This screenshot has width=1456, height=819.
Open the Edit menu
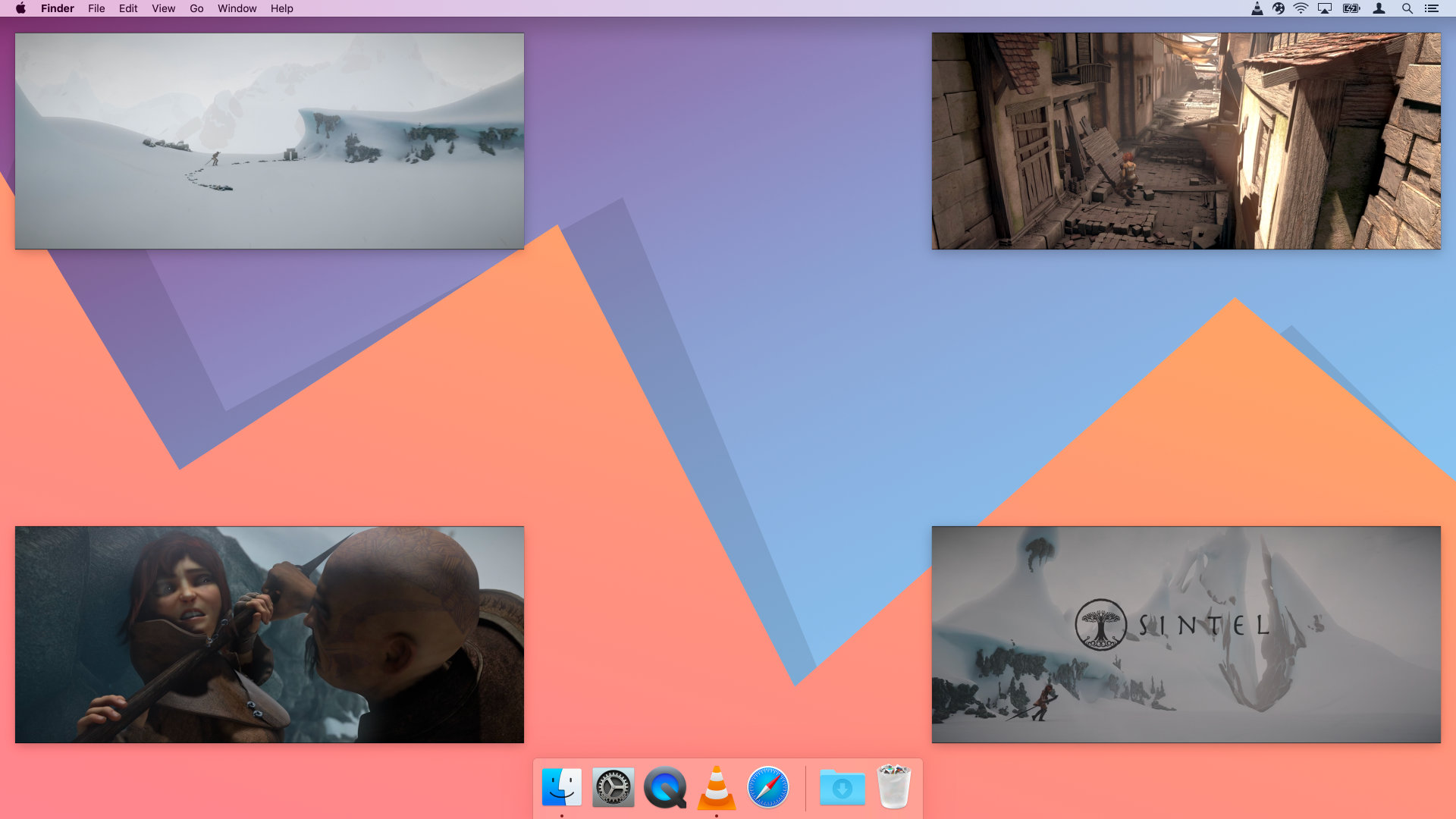tap(128, 8)
